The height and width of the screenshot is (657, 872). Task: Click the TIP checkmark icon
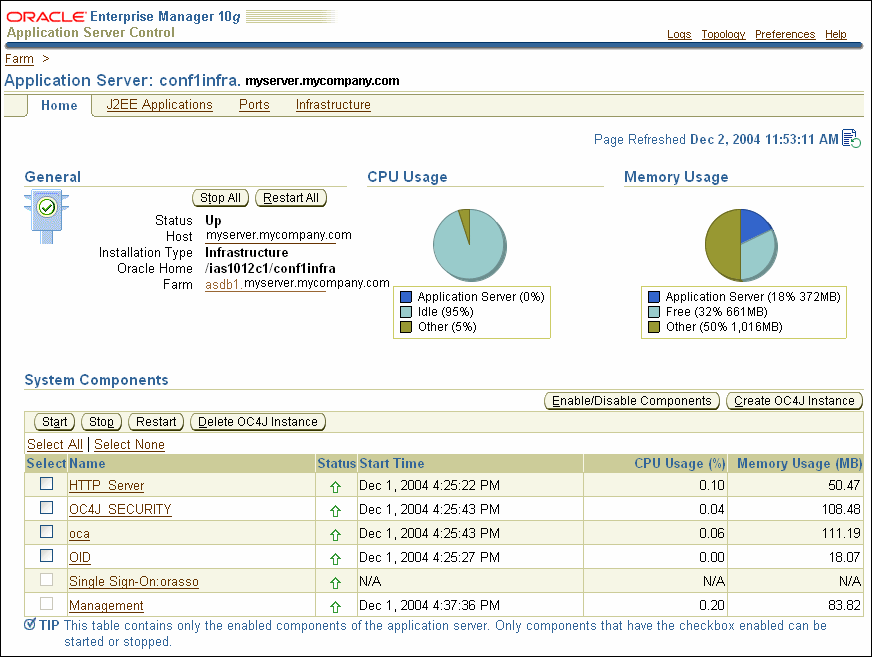click(31, 624)
